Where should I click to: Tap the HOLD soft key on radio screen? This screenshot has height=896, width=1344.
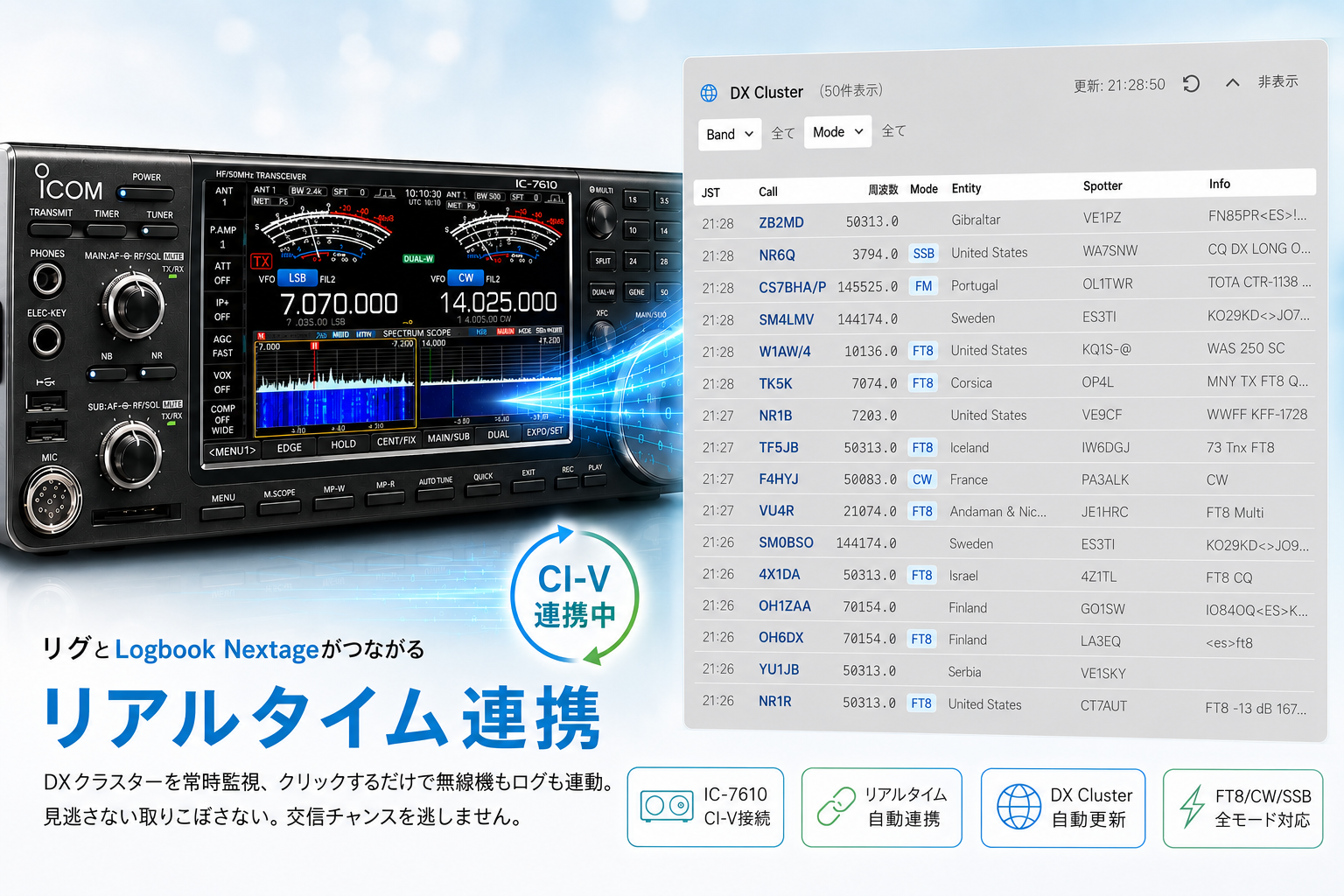(x=343, y=444)
